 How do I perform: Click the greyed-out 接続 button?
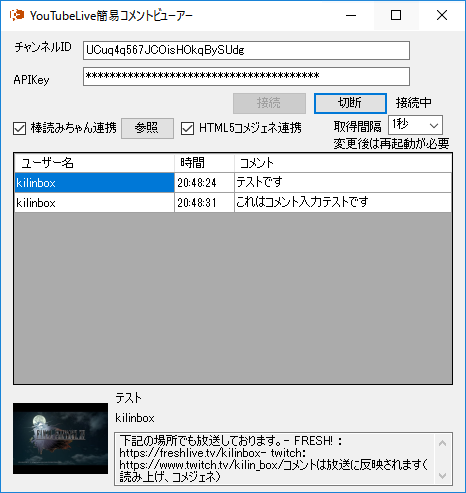coord(269,103)
